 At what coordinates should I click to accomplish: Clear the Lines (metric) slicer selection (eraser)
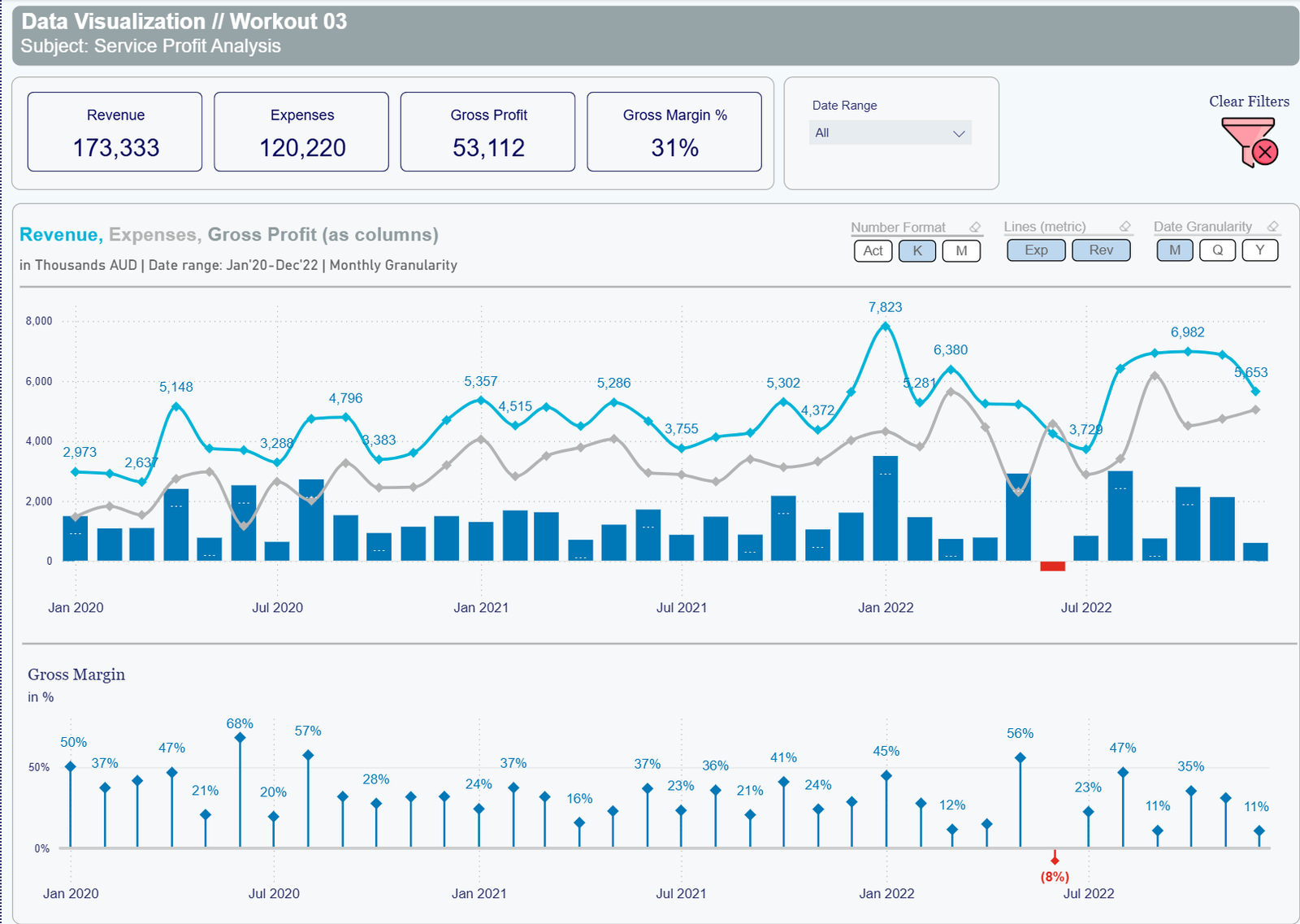(x=1124, y=227)
